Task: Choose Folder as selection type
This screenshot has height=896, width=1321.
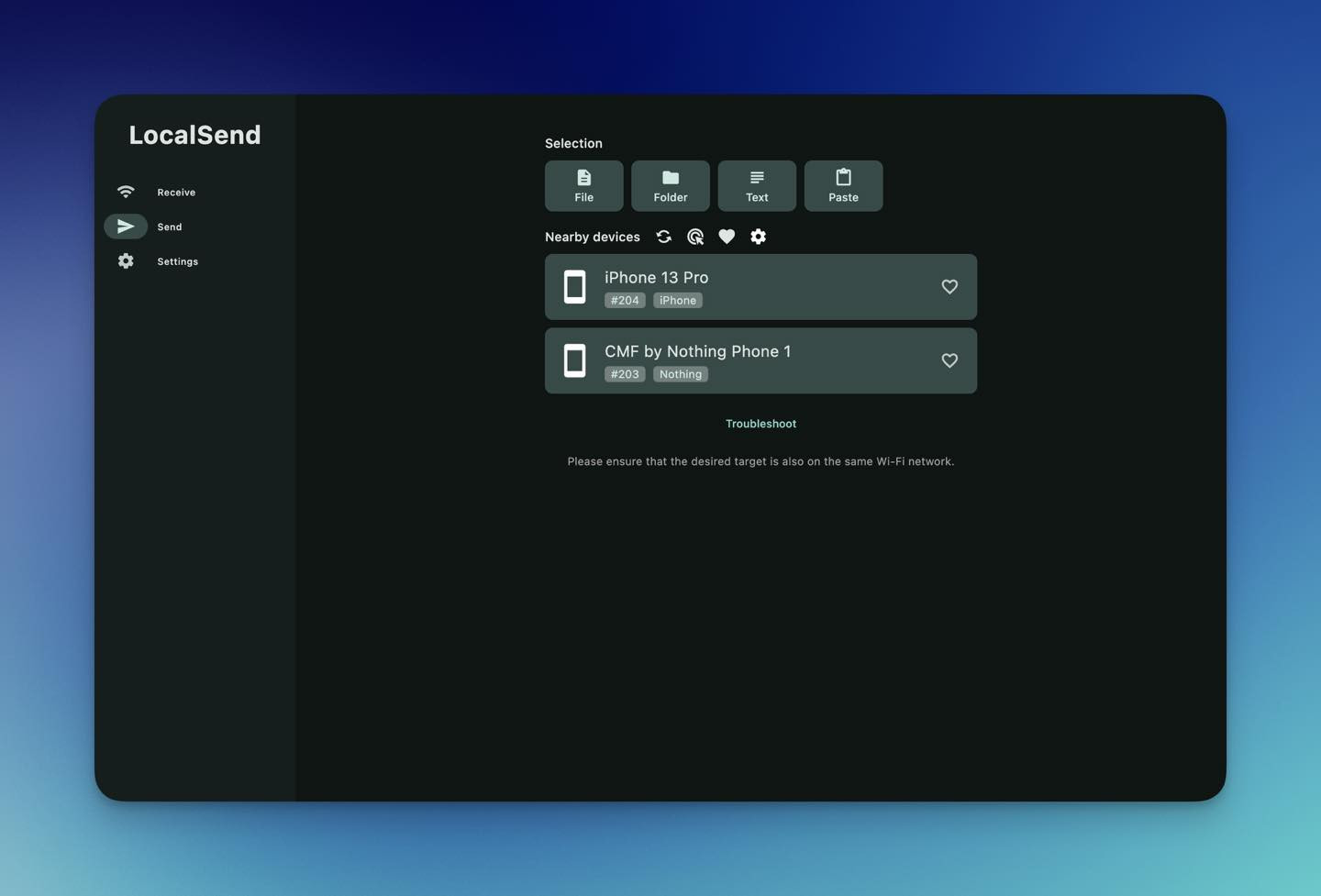Action: pyautogui.click(x=671, y=186)
